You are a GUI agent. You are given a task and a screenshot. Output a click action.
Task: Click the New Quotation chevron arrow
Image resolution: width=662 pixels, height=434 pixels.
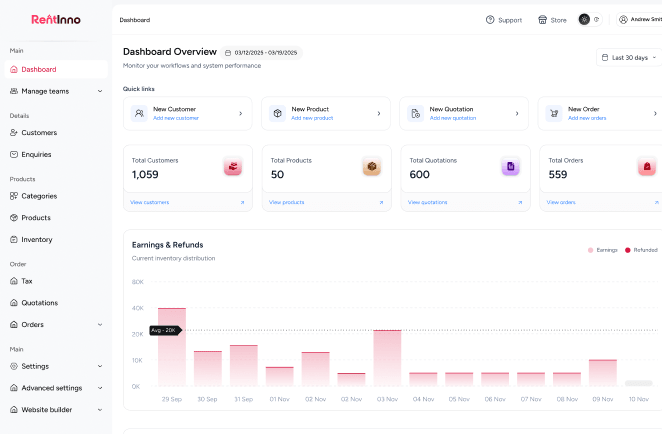pyautogui.click(x=517, y=114)
